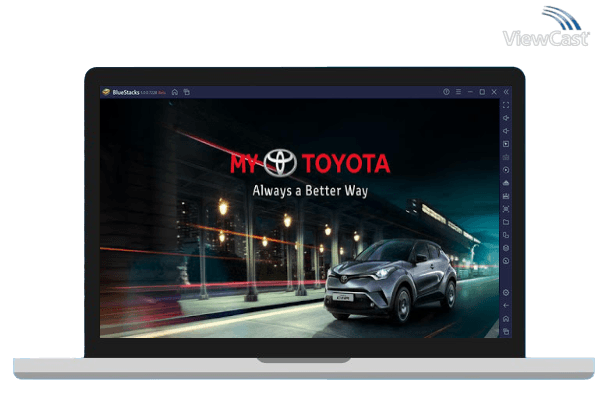This screenshot has height=414, width=602.
Task: Click the boxed play icon in sidebar
Action: tap(506, 144)
